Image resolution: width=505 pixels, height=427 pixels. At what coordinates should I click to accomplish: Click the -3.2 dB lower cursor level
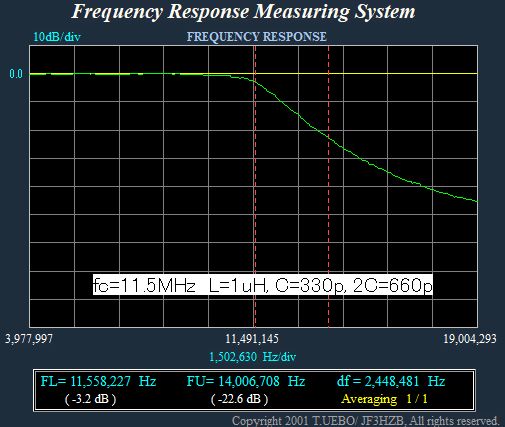tap(90, 399)
